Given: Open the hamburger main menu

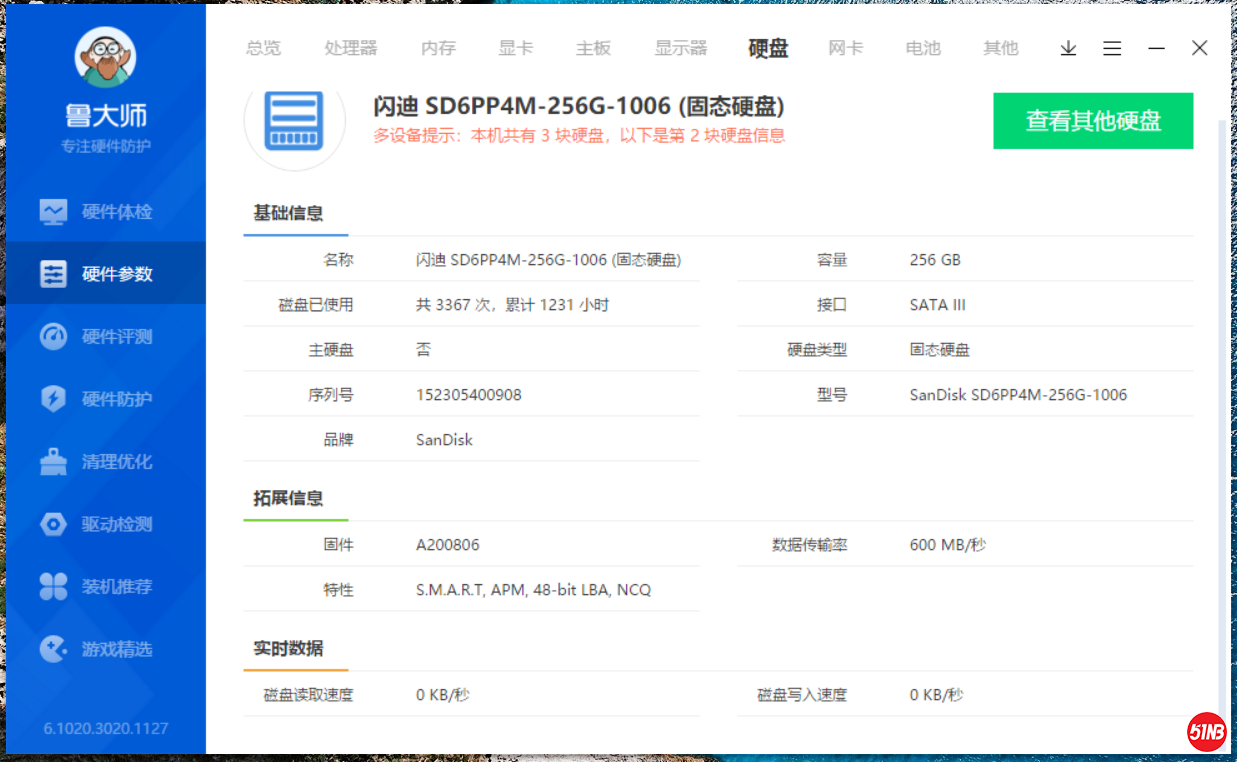Looking at the screenshot, I should (1112, 48).
